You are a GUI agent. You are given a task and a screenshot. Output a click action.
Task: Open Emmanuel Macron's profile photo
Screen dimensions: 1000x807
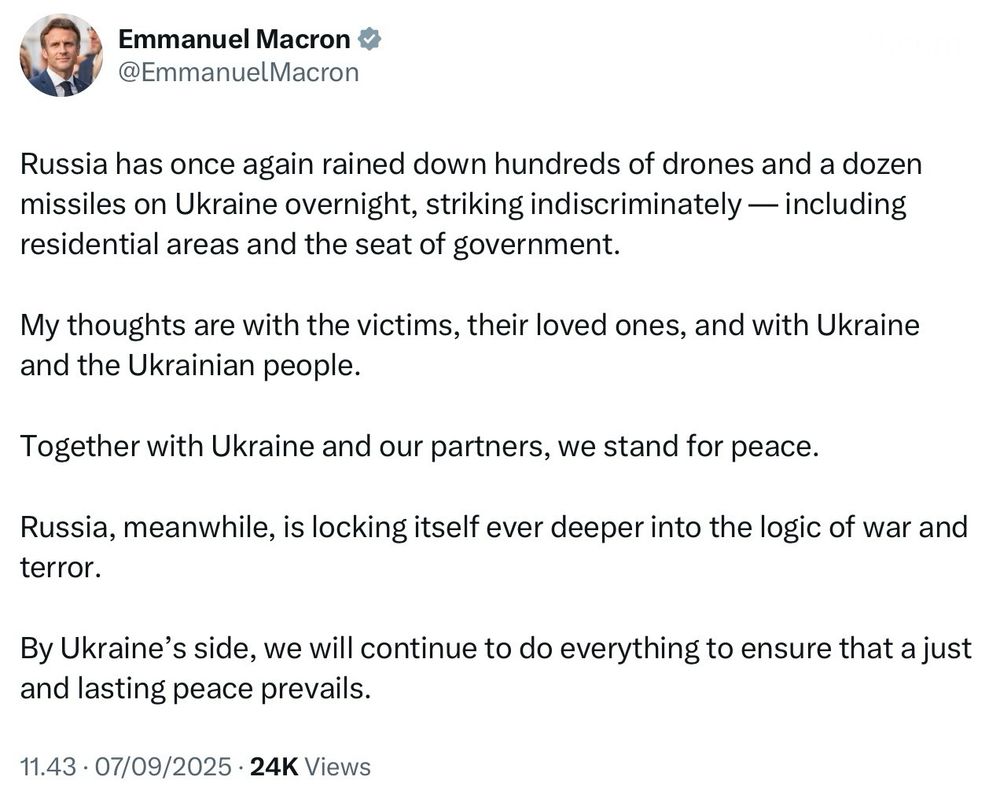[61, 56]
